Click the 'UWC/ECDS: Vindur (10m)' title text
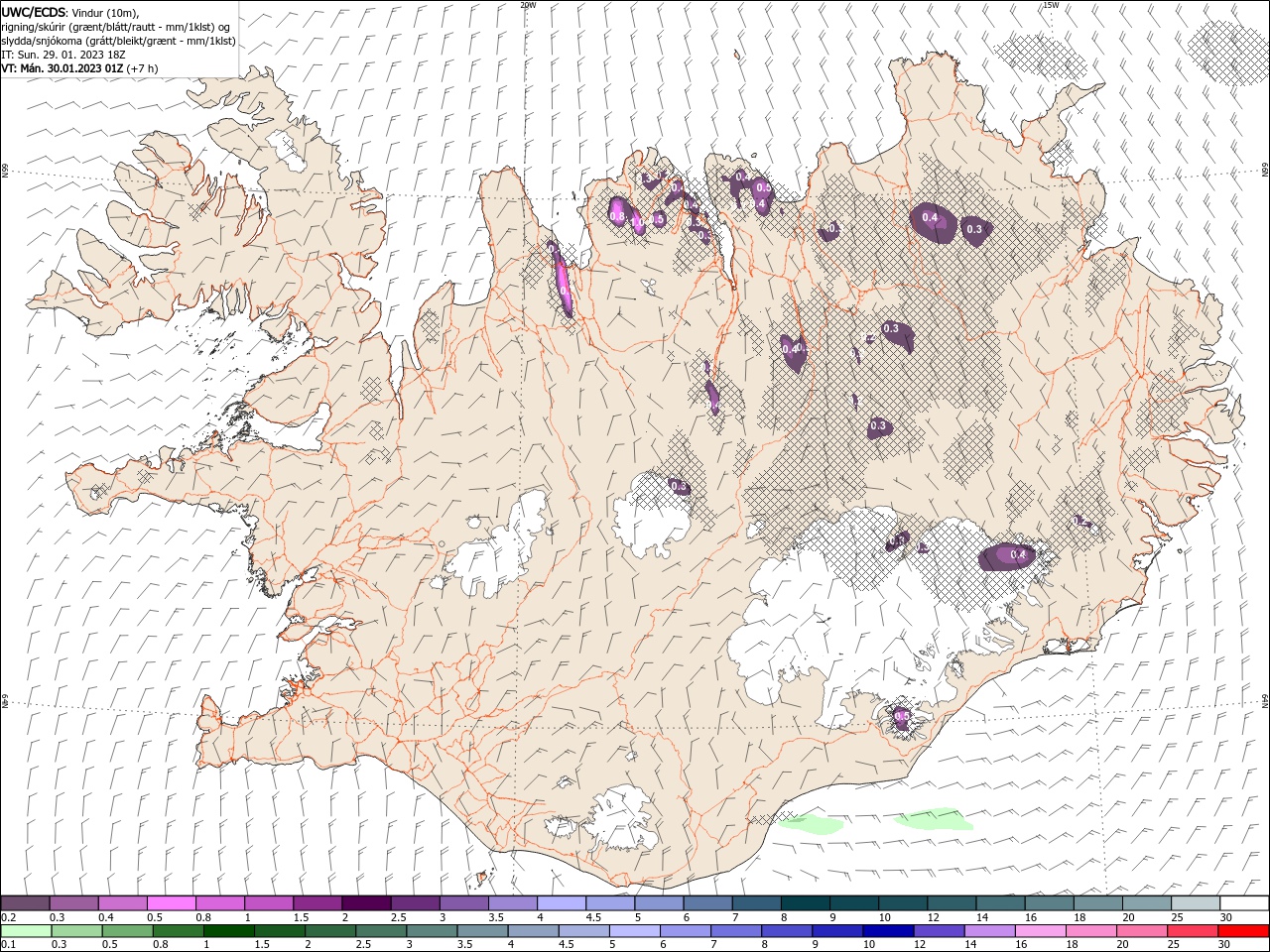Viewport: 1270px width, 952px height. coord(70,12)
